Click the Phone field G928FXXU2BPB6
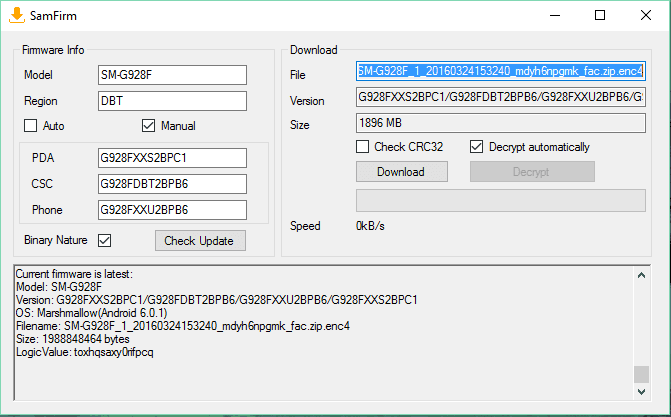671x417 pixels. 172,210
